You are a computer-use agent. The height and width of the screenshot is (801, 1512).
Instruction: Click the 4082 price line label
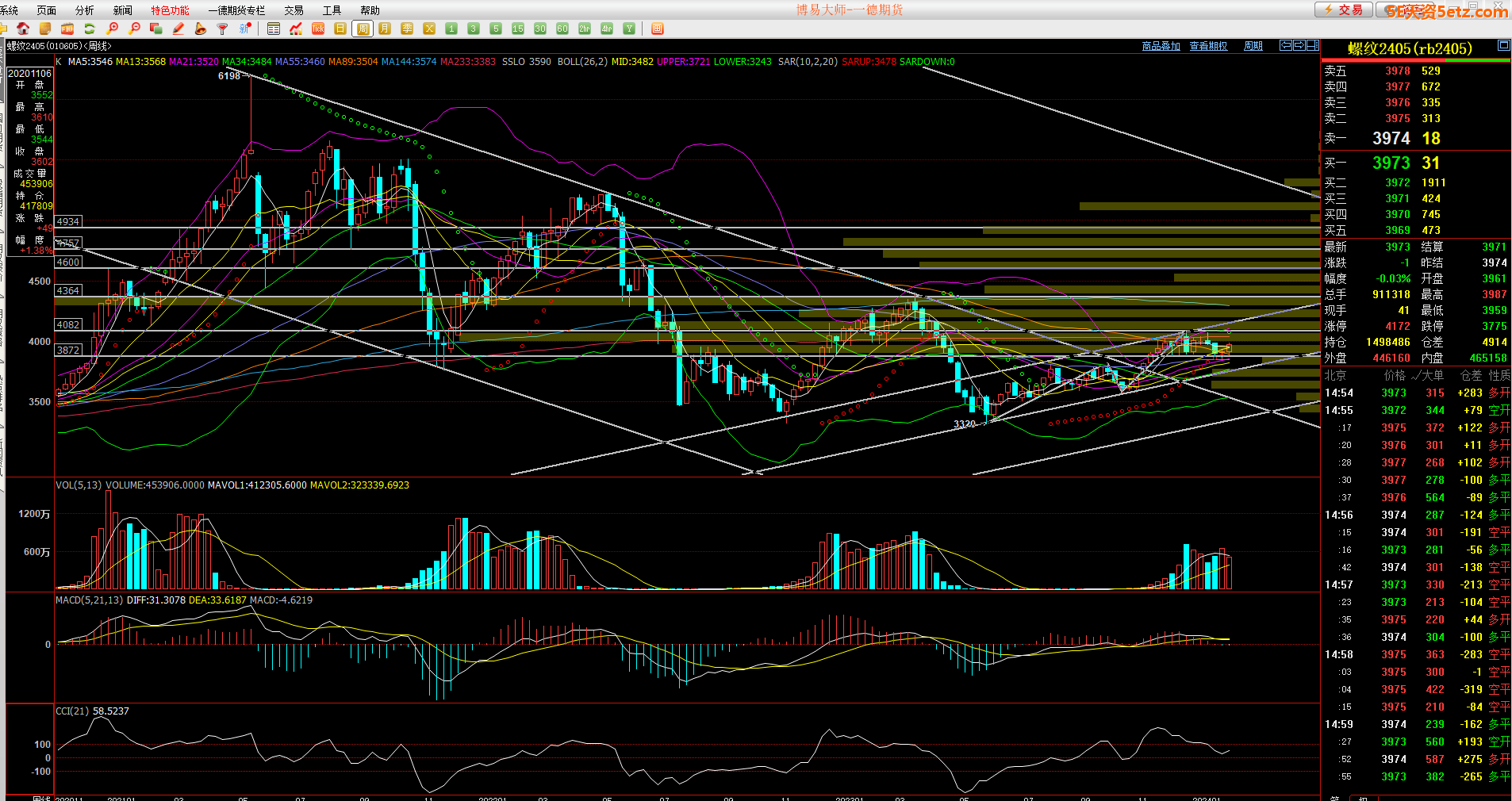pyautogui.click(x=68, y=324)
